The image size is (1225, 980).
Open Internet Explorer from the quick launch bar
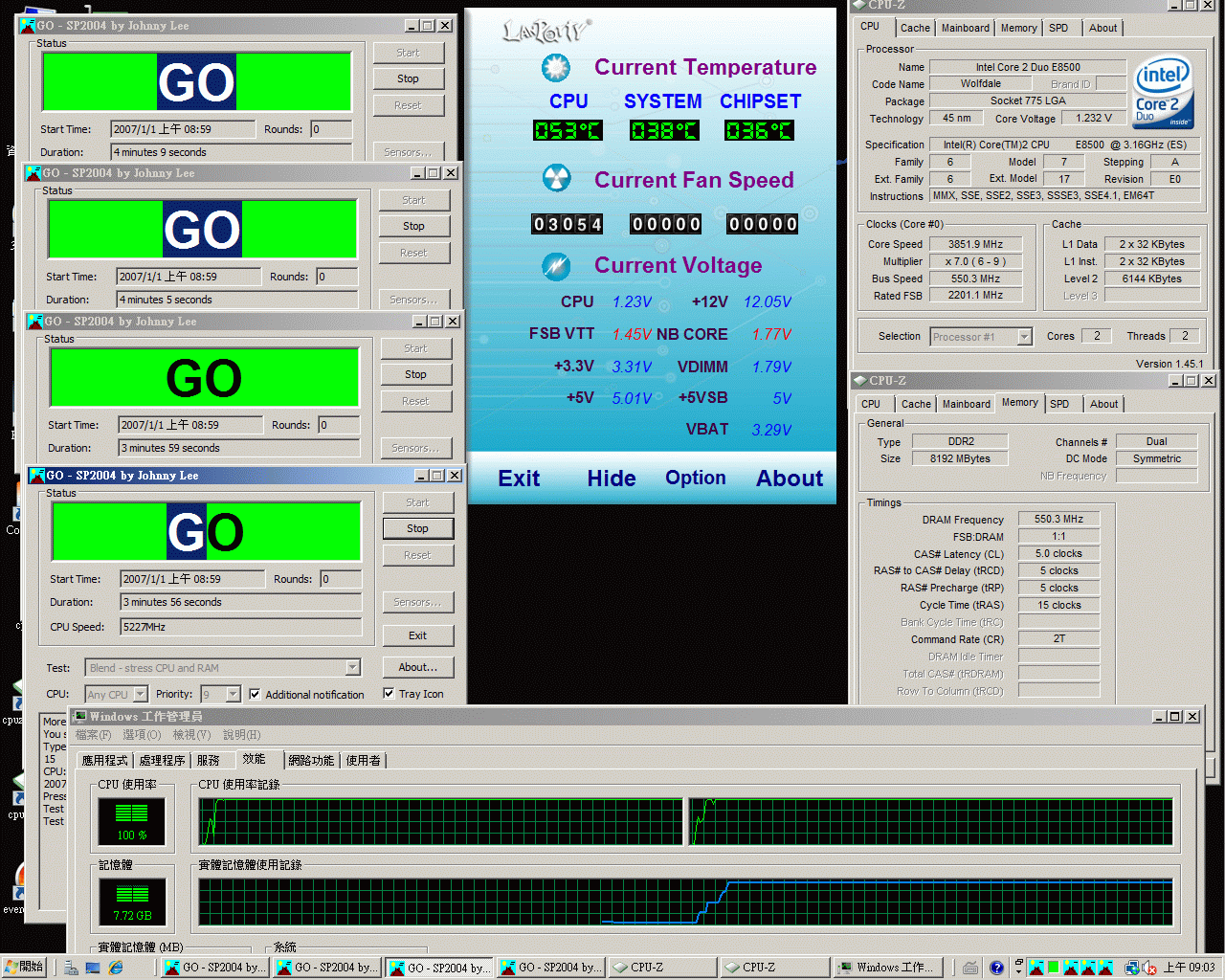[116, 968]
